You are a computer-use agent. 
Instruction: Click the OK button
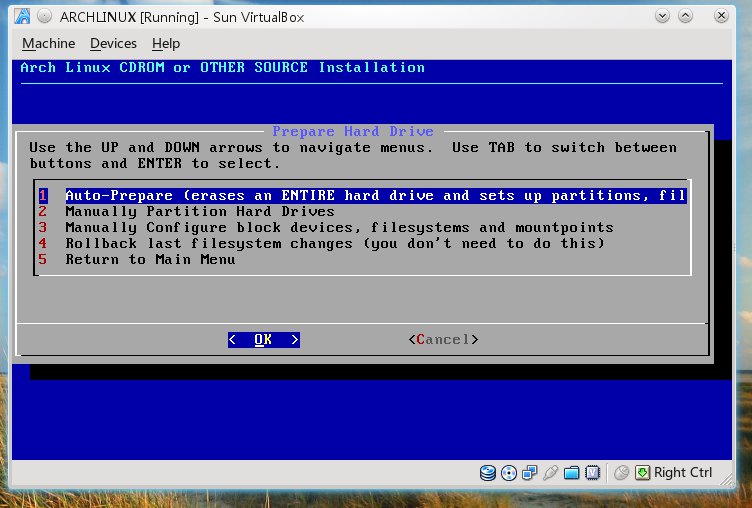tap(264, 340)
